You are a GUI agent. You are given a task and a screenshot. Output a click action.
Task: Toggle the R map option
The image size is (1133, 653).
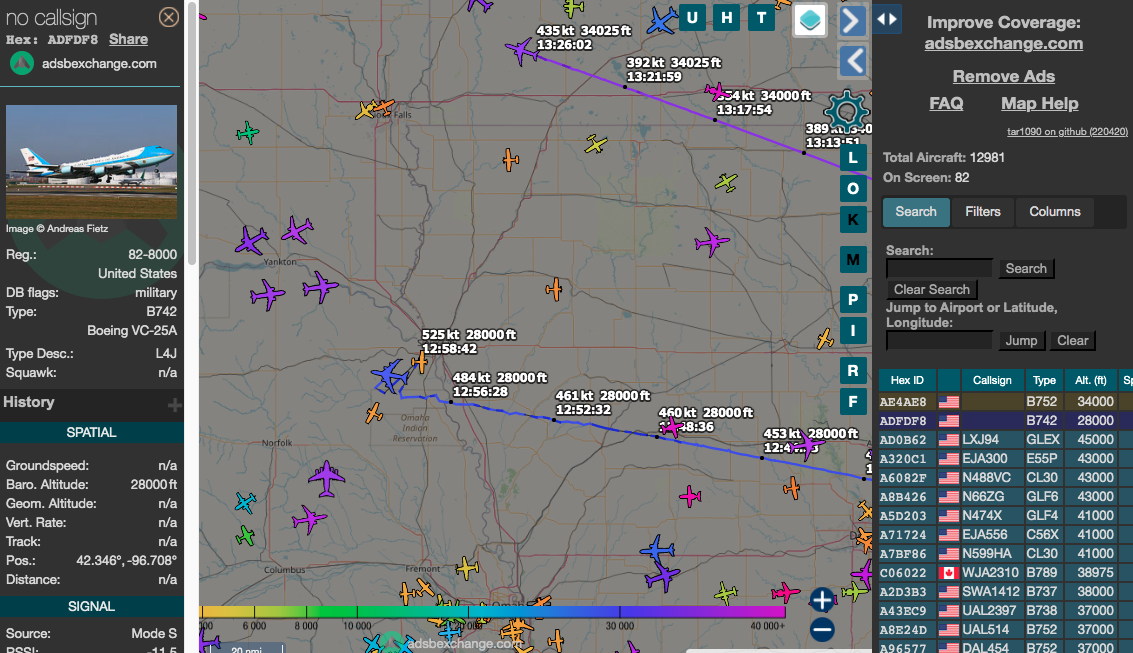click(x=853, y=371)
